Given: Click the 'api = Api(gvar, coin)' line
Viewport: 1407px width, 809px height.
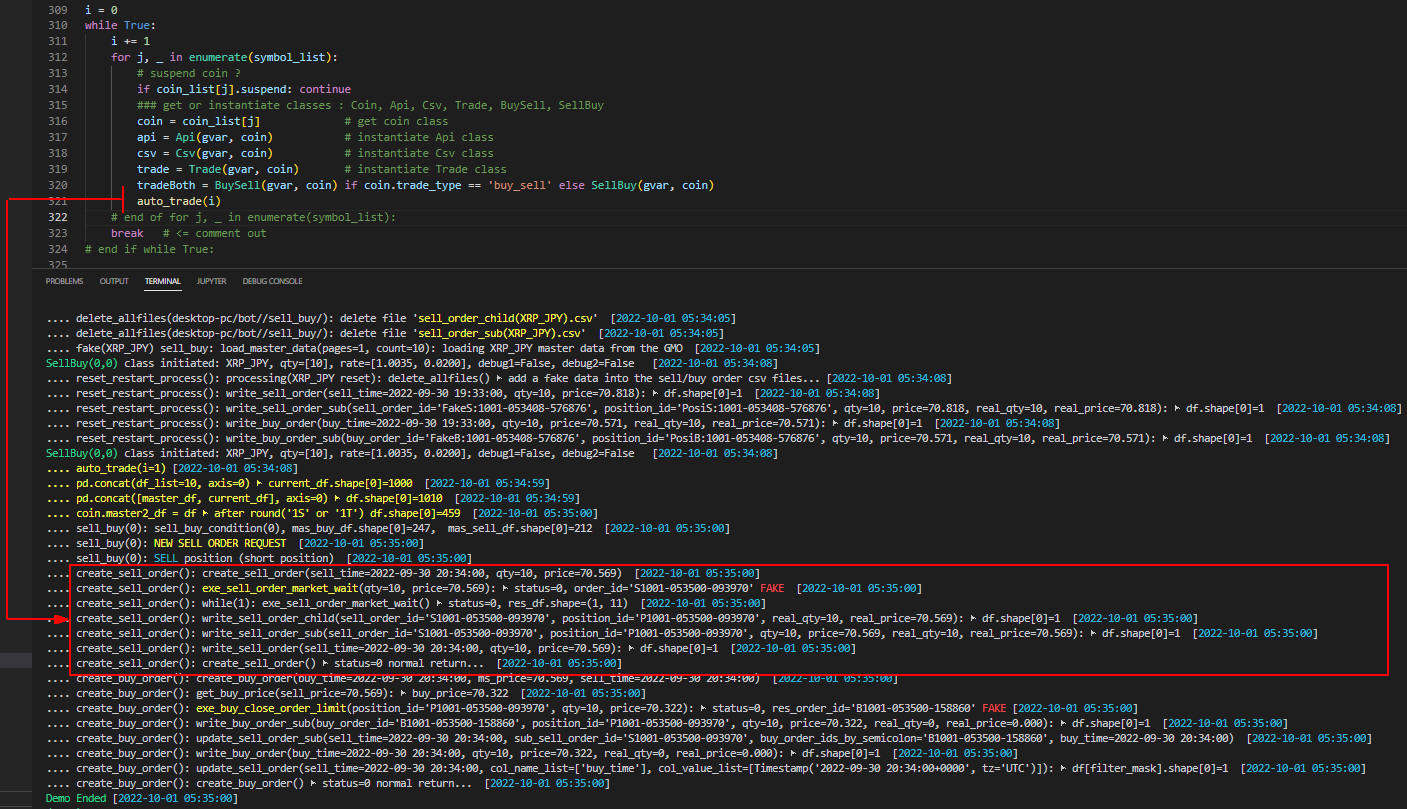Looking at the screenshot, I should pos(204,137).
